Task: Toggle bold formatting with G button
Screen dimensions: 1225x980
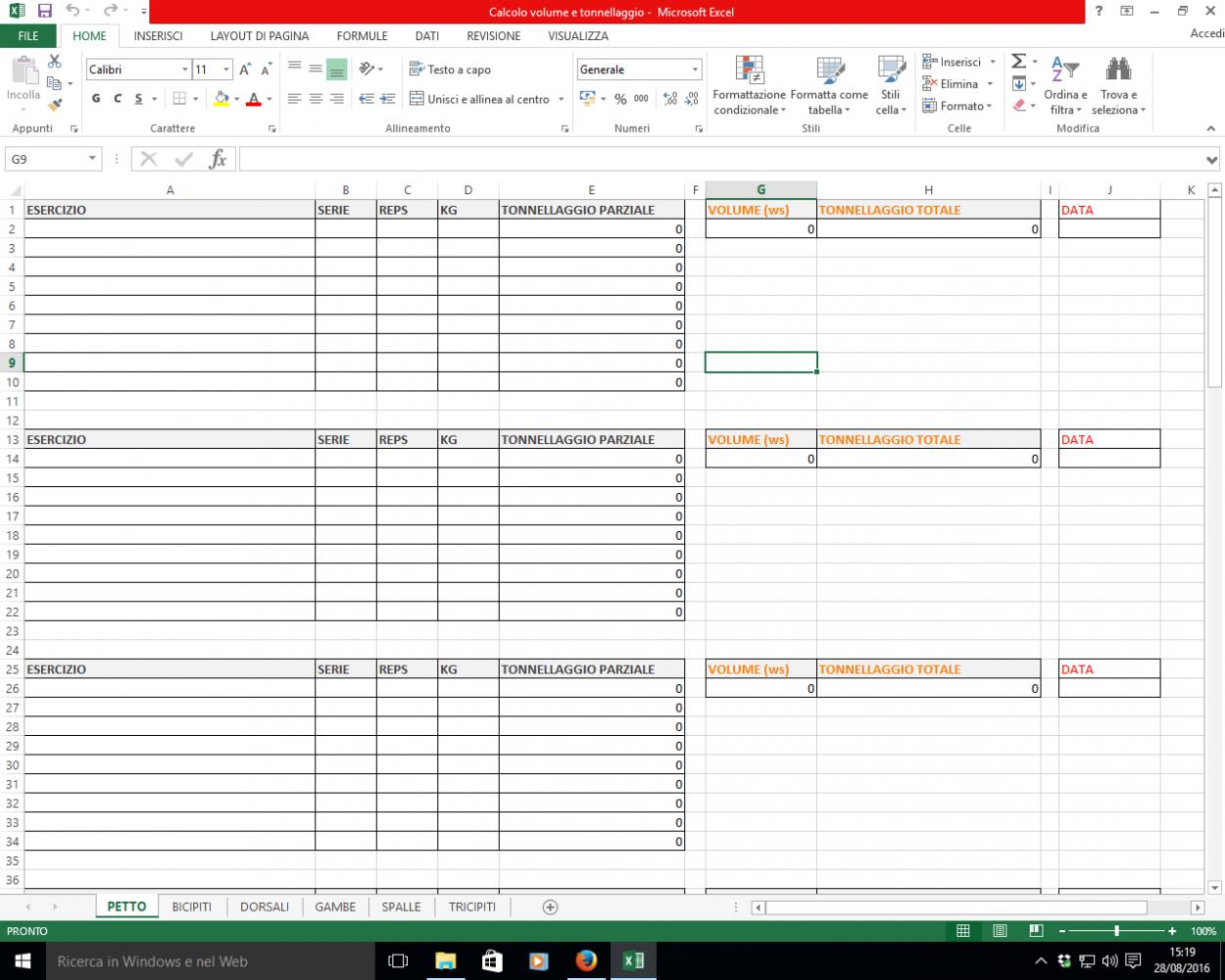Action: pyautogui.click(x=96, y=99)
